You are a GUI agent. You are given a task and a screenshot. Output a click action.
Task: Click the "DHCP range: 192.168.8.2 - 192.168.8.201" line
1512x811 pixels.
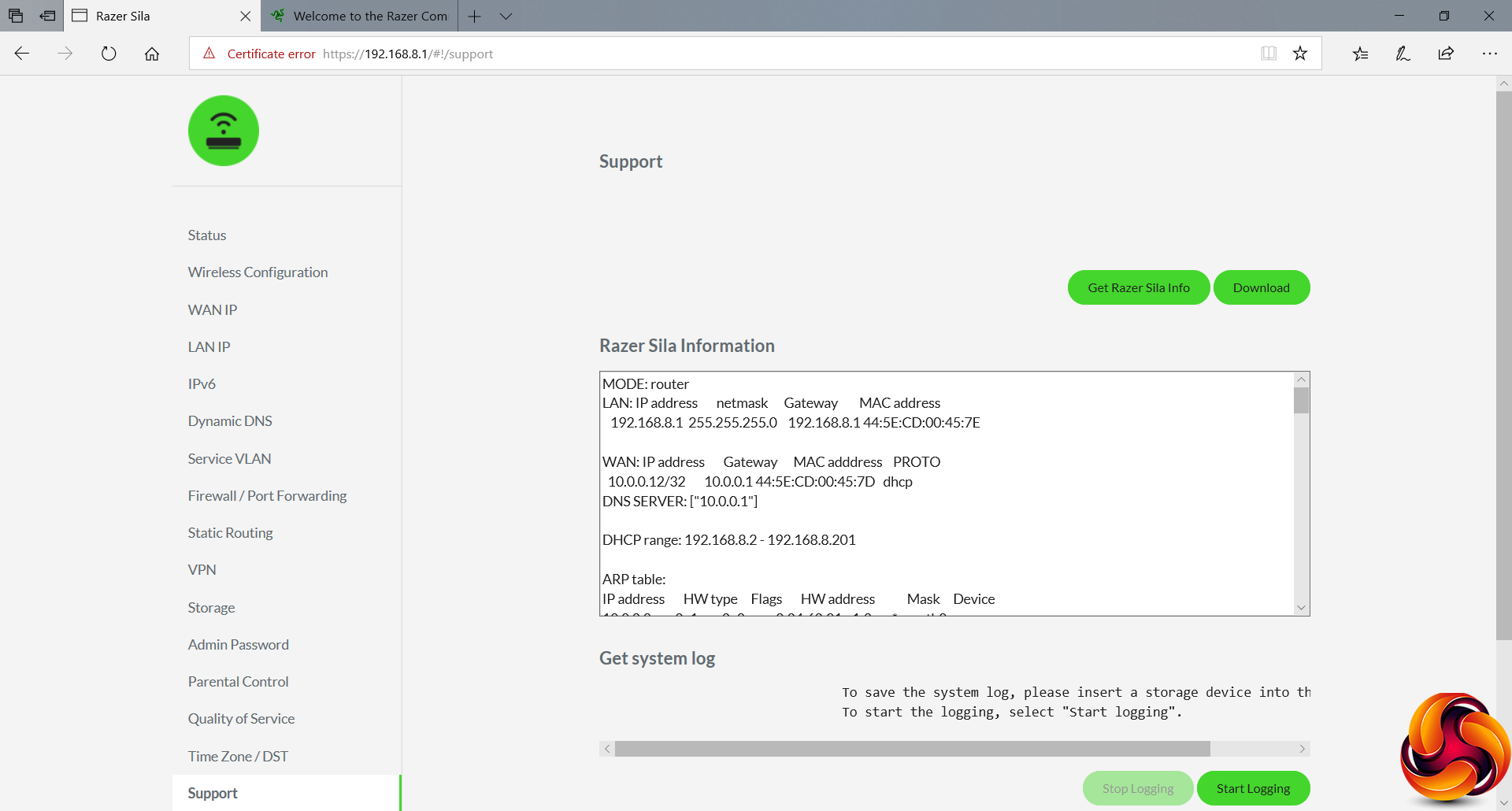click(x=729, y=540)
